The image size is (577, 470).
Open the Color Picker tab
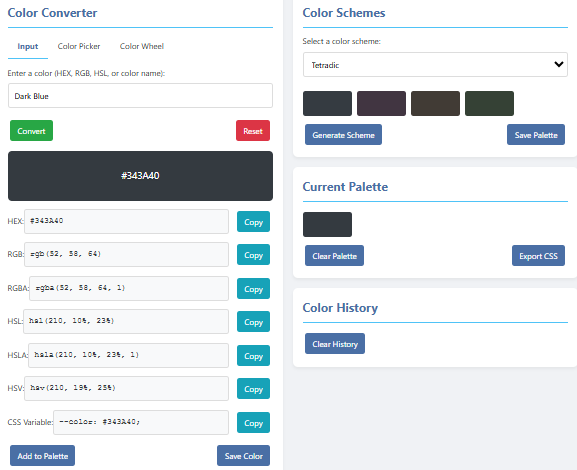79,46
